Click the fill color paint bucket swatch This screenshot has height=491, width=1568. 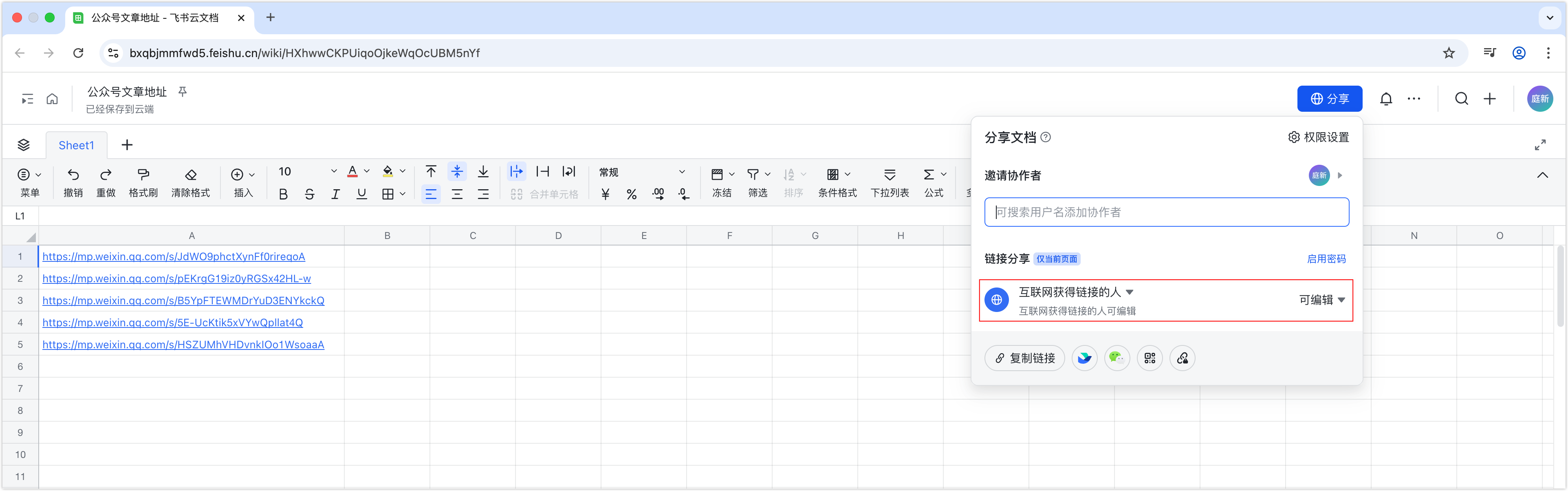(x=388, y=173)
